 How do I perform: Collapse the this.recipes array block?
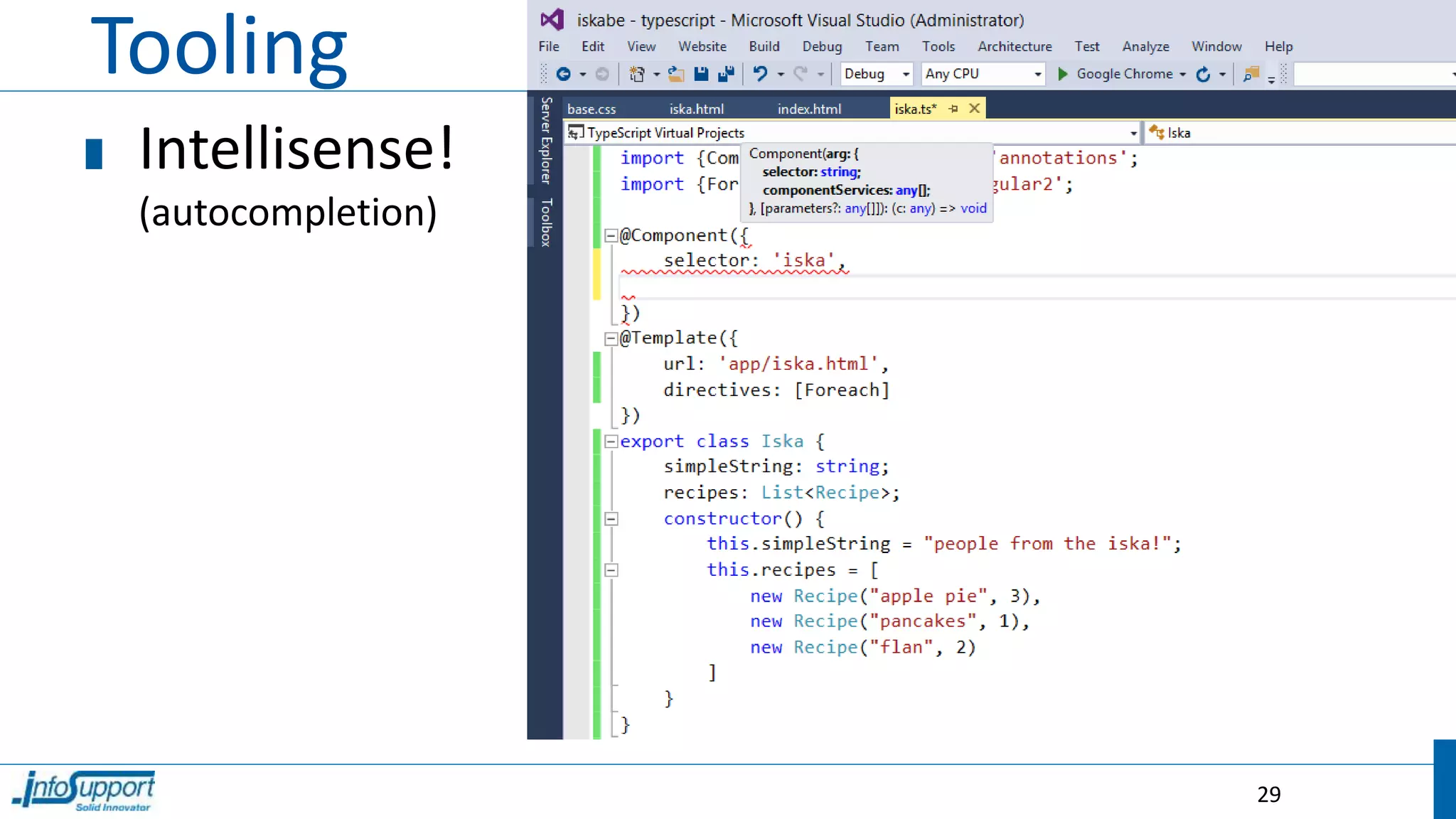[611, 570]
